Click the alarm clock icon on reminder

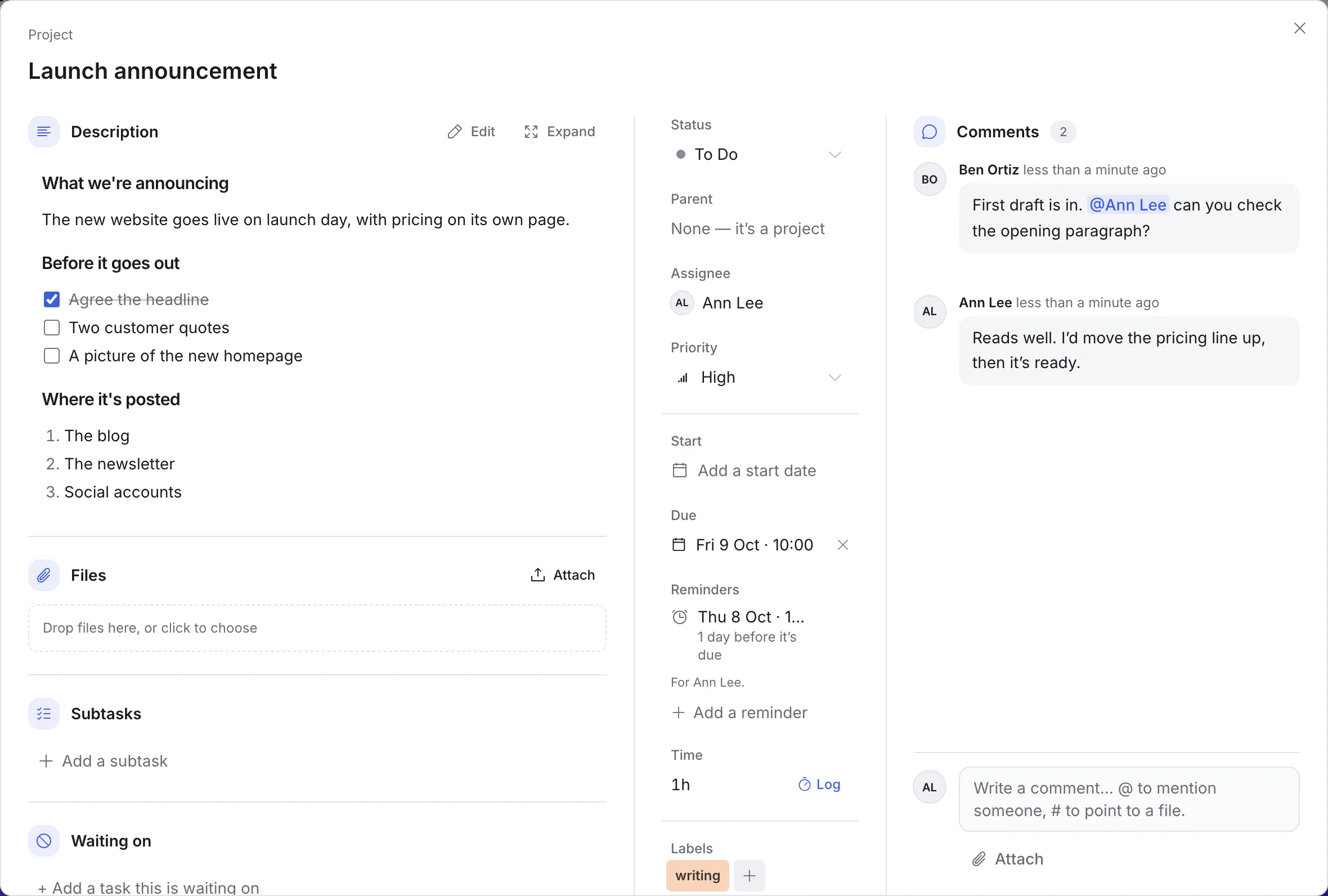[x=680, y=617]
